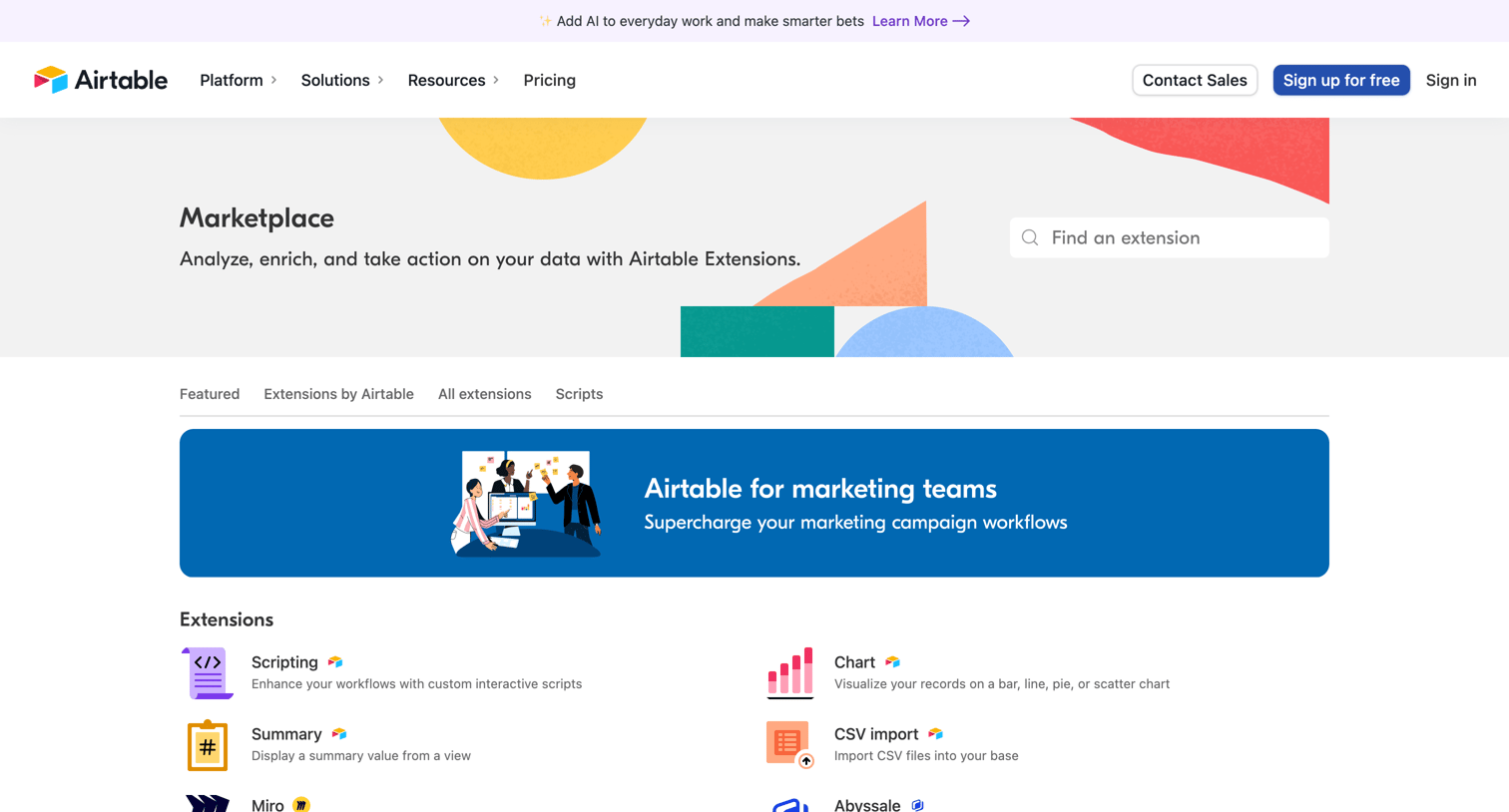Open the CSV import extension icon
The image size is (1509, 812).
(x=790, y=745)
